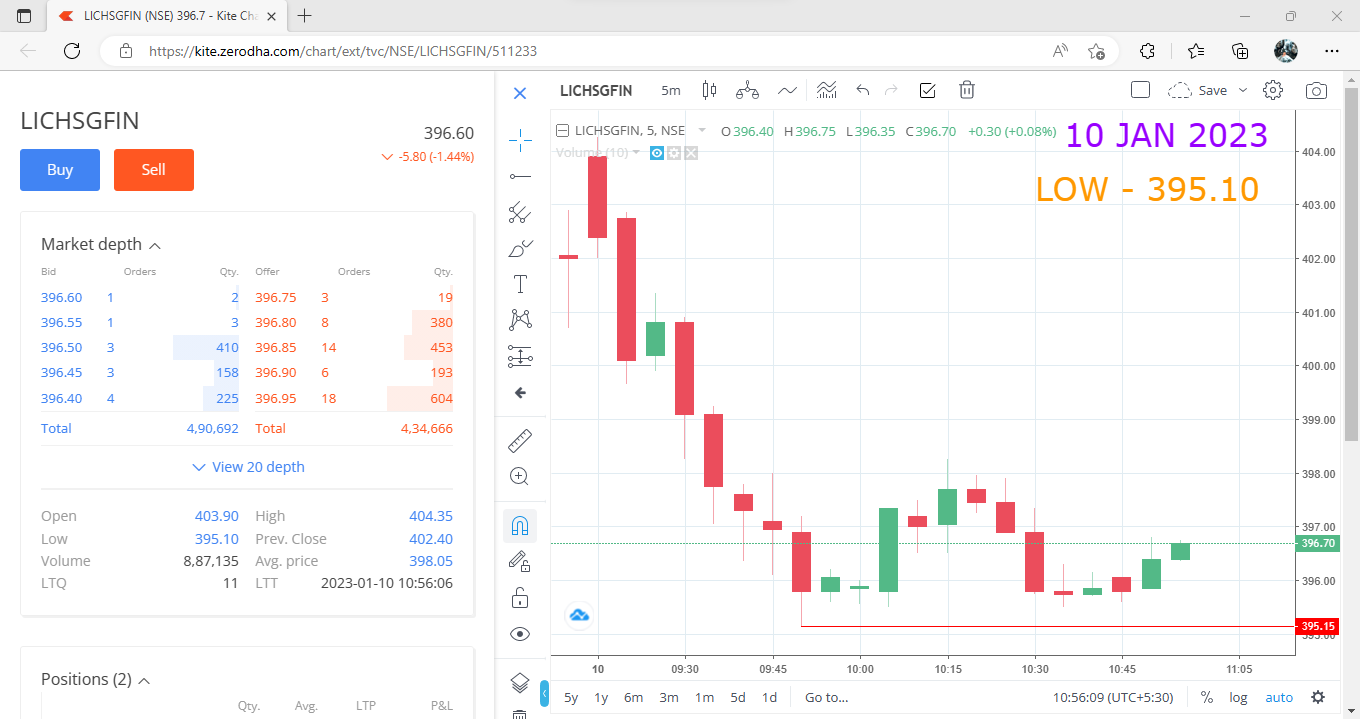The height and width of the screenshot is (719, 1360).
Task: Open the text annotation tool
Action: [520, 283]
